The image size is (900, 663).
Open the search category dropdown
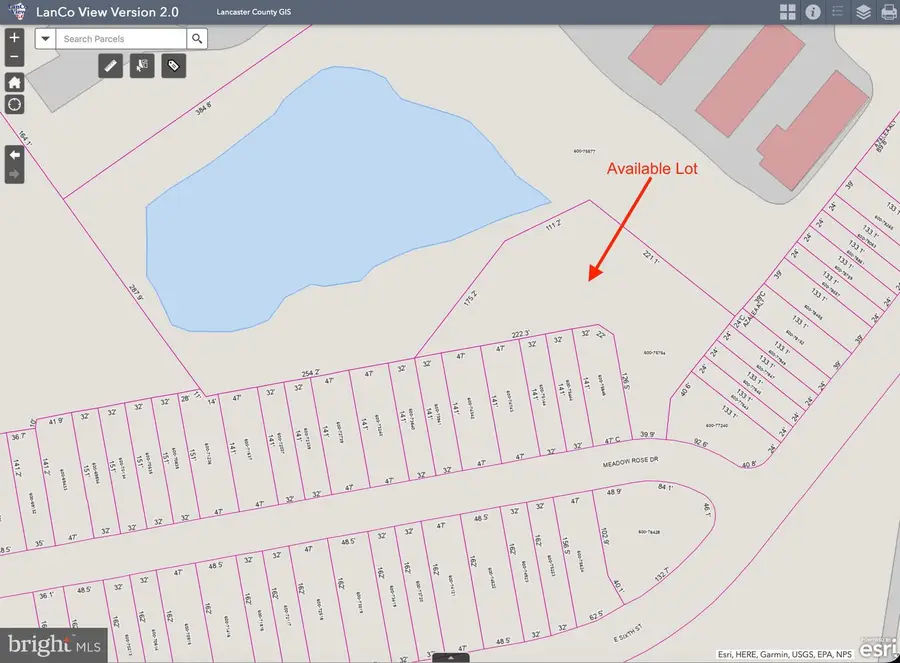pyautogui.click(x=45, y=38)
